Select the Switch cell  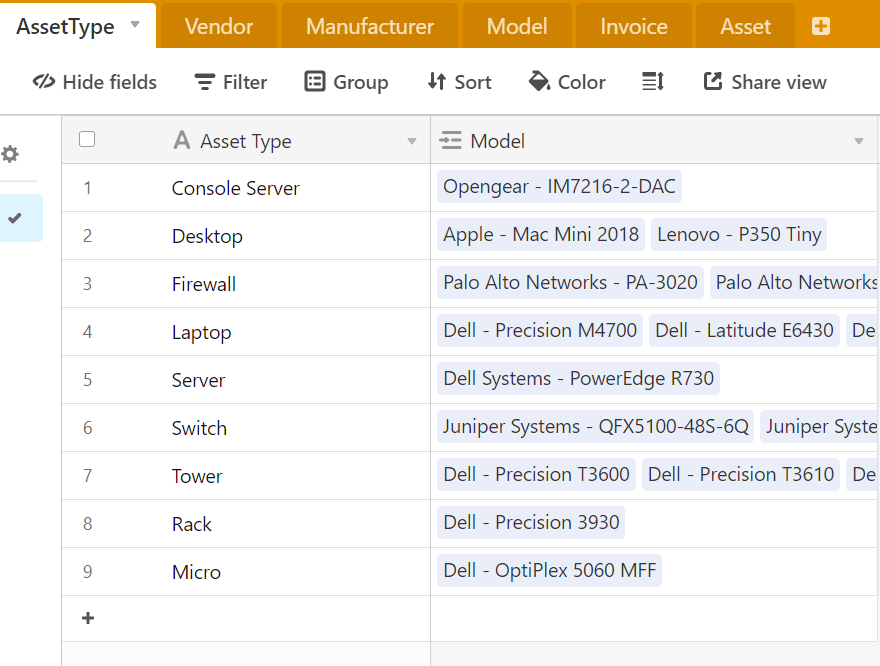(246, 428)
